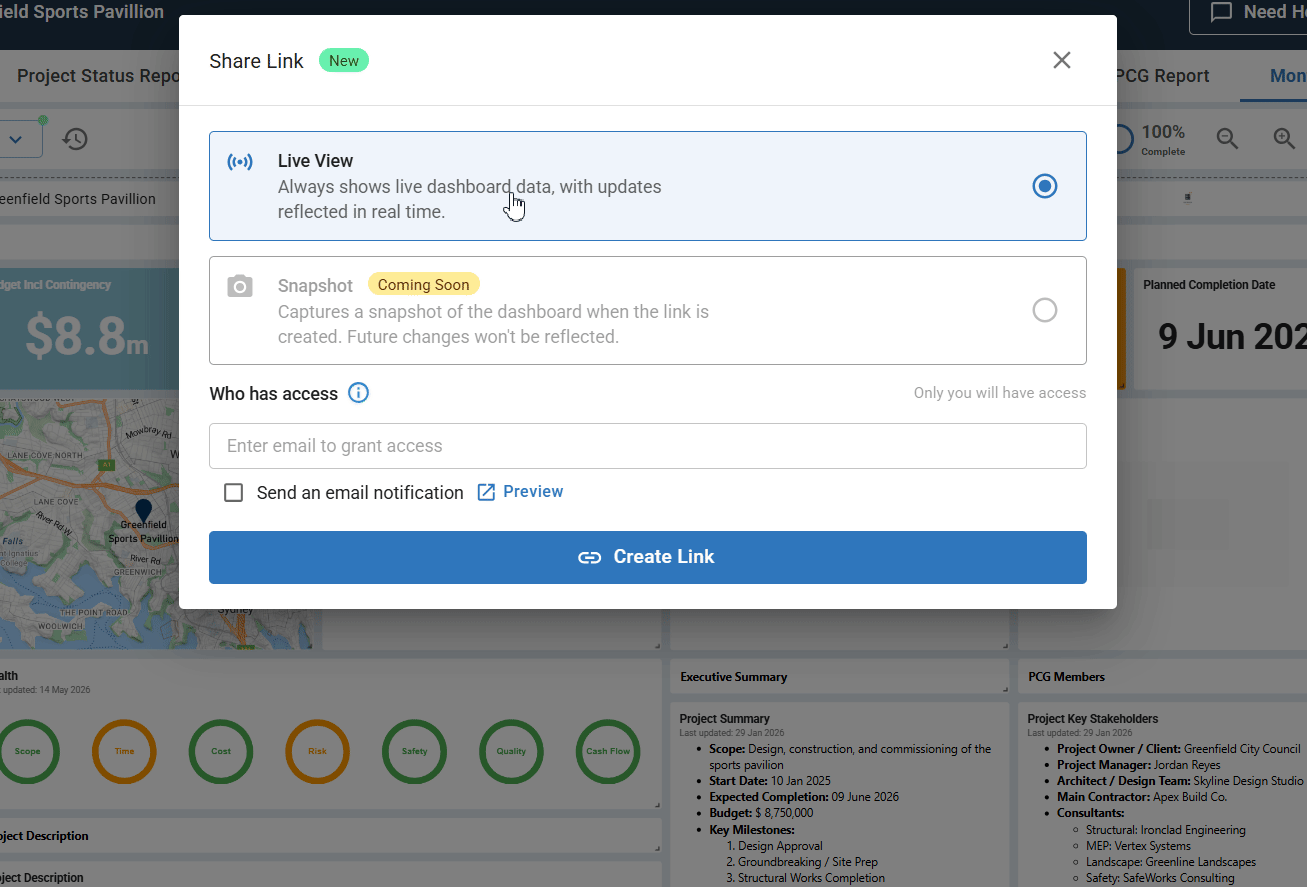Click the 100% Complete progress indicator

pos(1150,139)
